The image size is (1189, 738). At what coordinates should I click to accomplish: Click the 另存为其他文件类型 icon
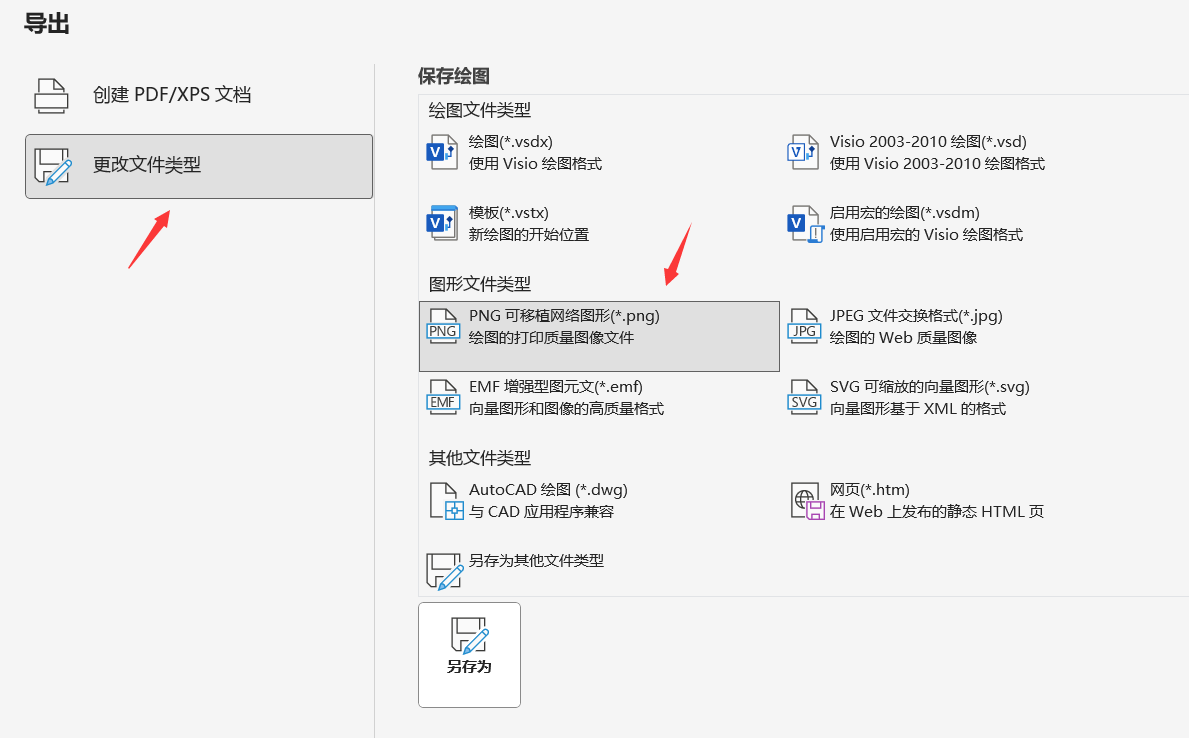point(444,571)
